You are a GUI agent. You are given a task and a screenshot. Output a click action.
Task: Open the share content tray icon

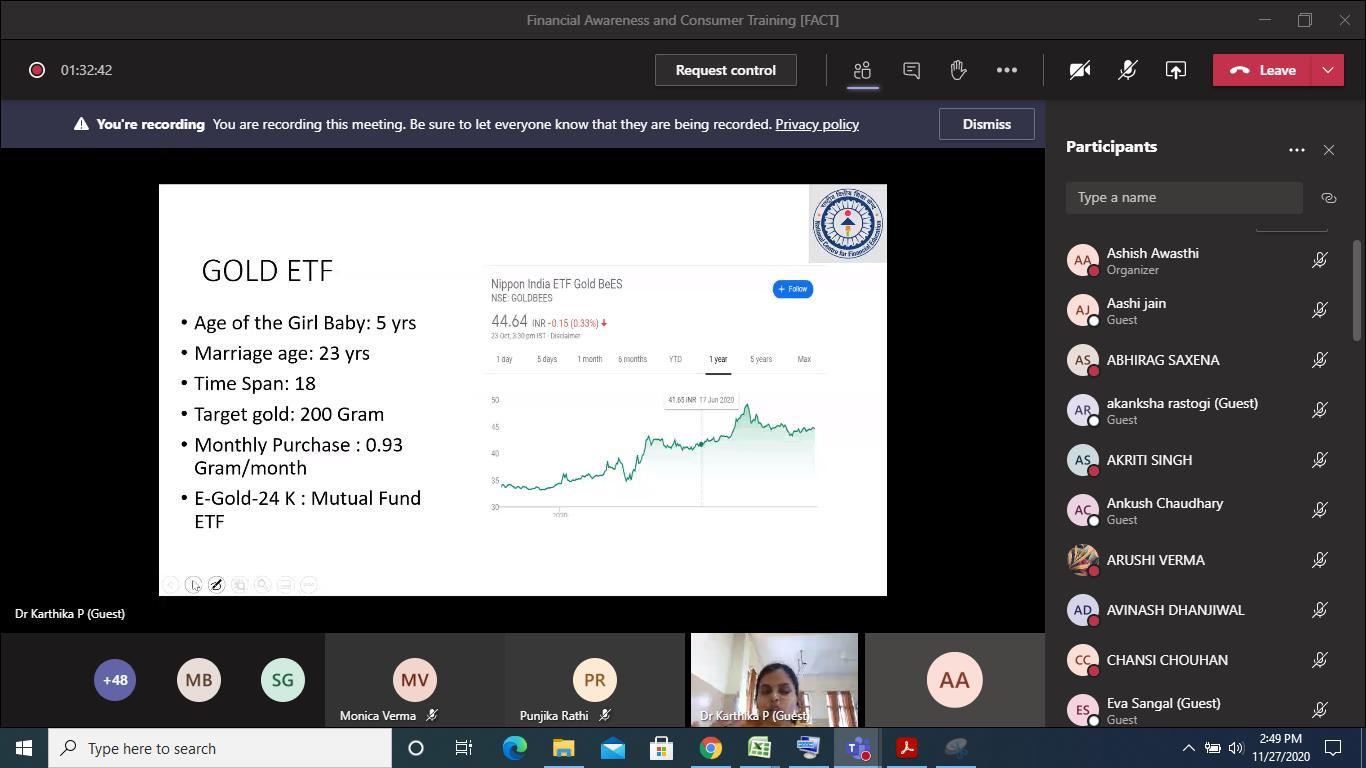tap(1175, 70)
